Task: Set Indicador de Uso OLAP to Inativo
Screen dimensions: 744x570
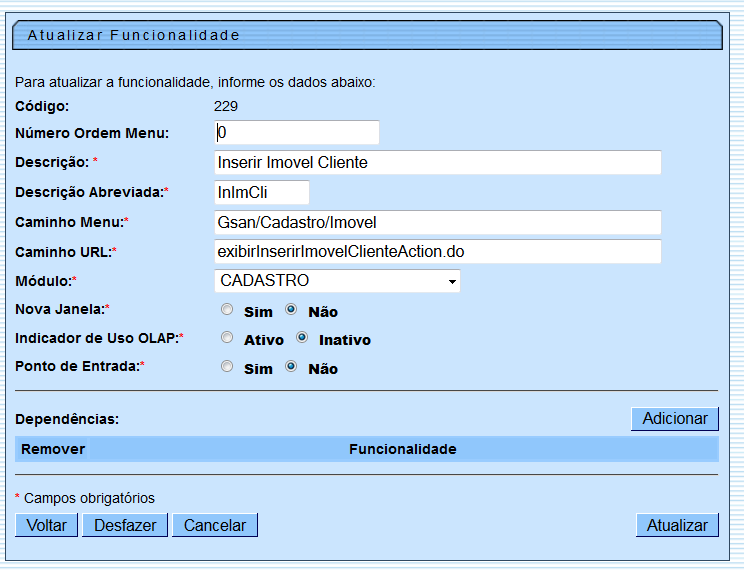Action: pos(302,338)
